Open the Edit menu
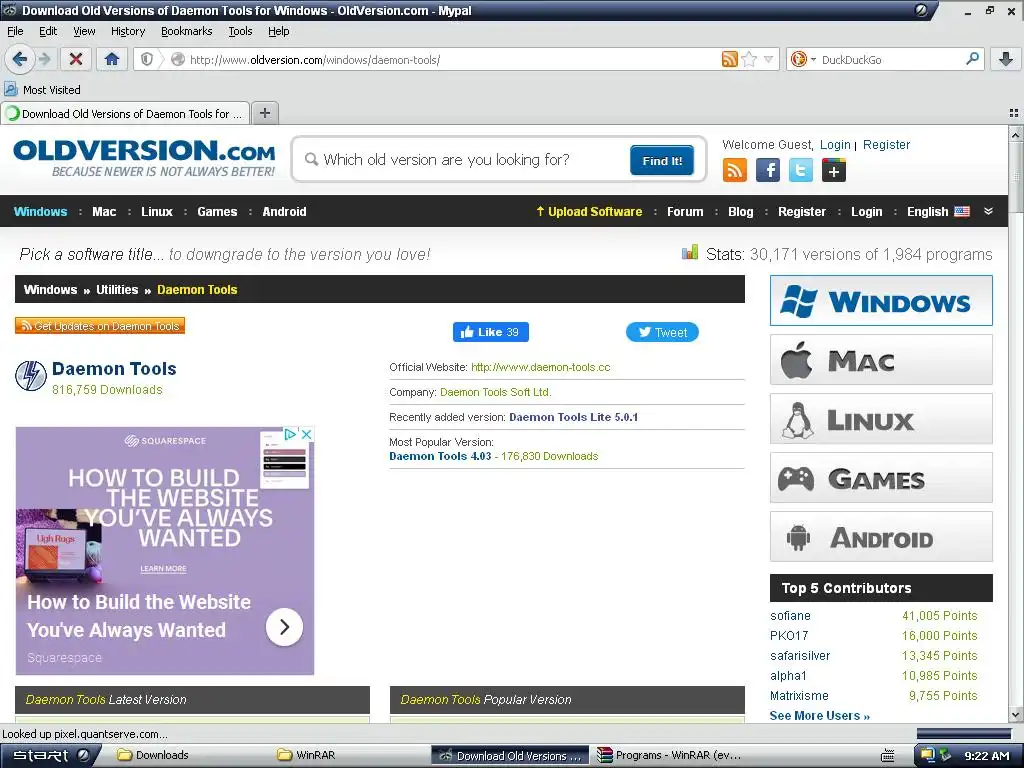This screenshot has width=1024, height=768. pyautogui.click(x=48, y=31)
